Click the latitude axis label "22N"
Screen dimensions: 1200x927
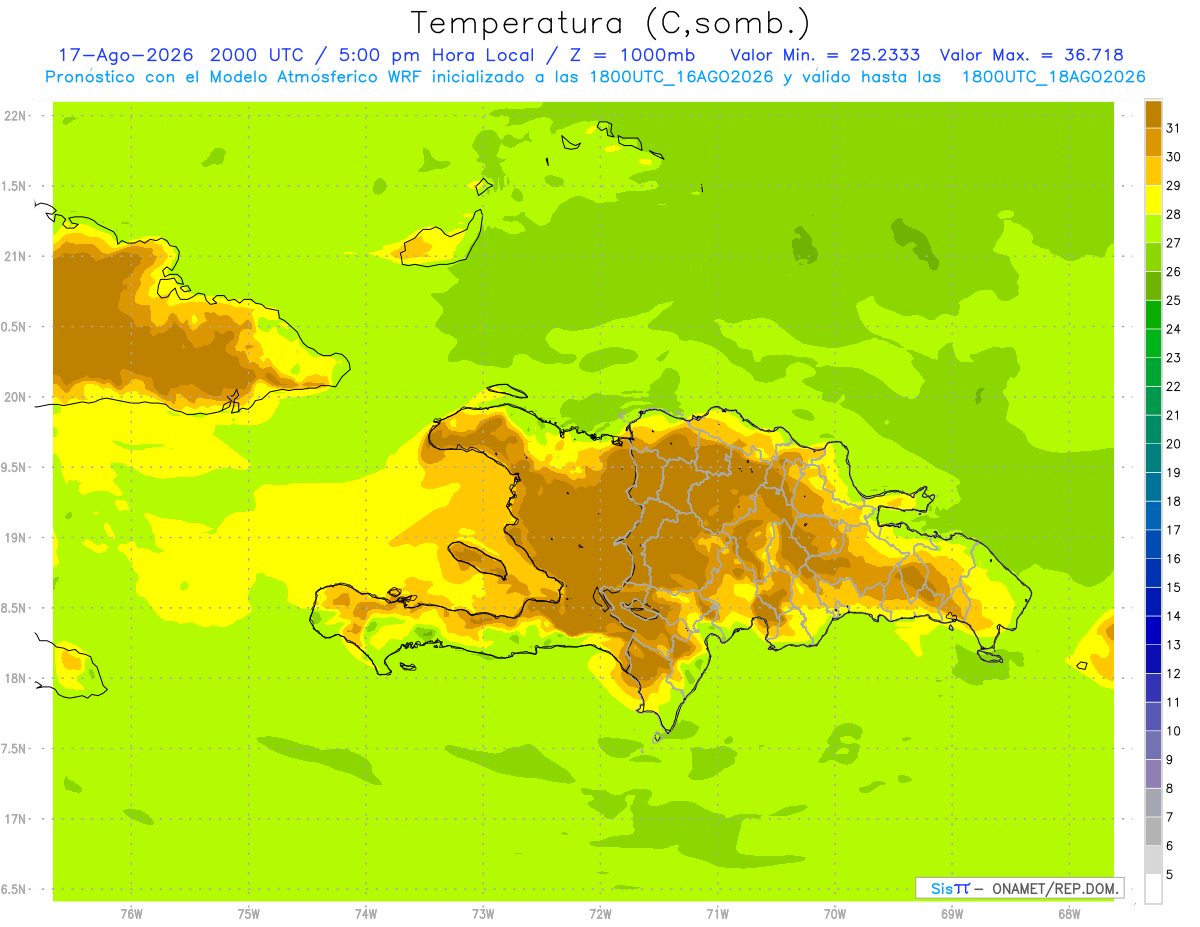point(16,116)
